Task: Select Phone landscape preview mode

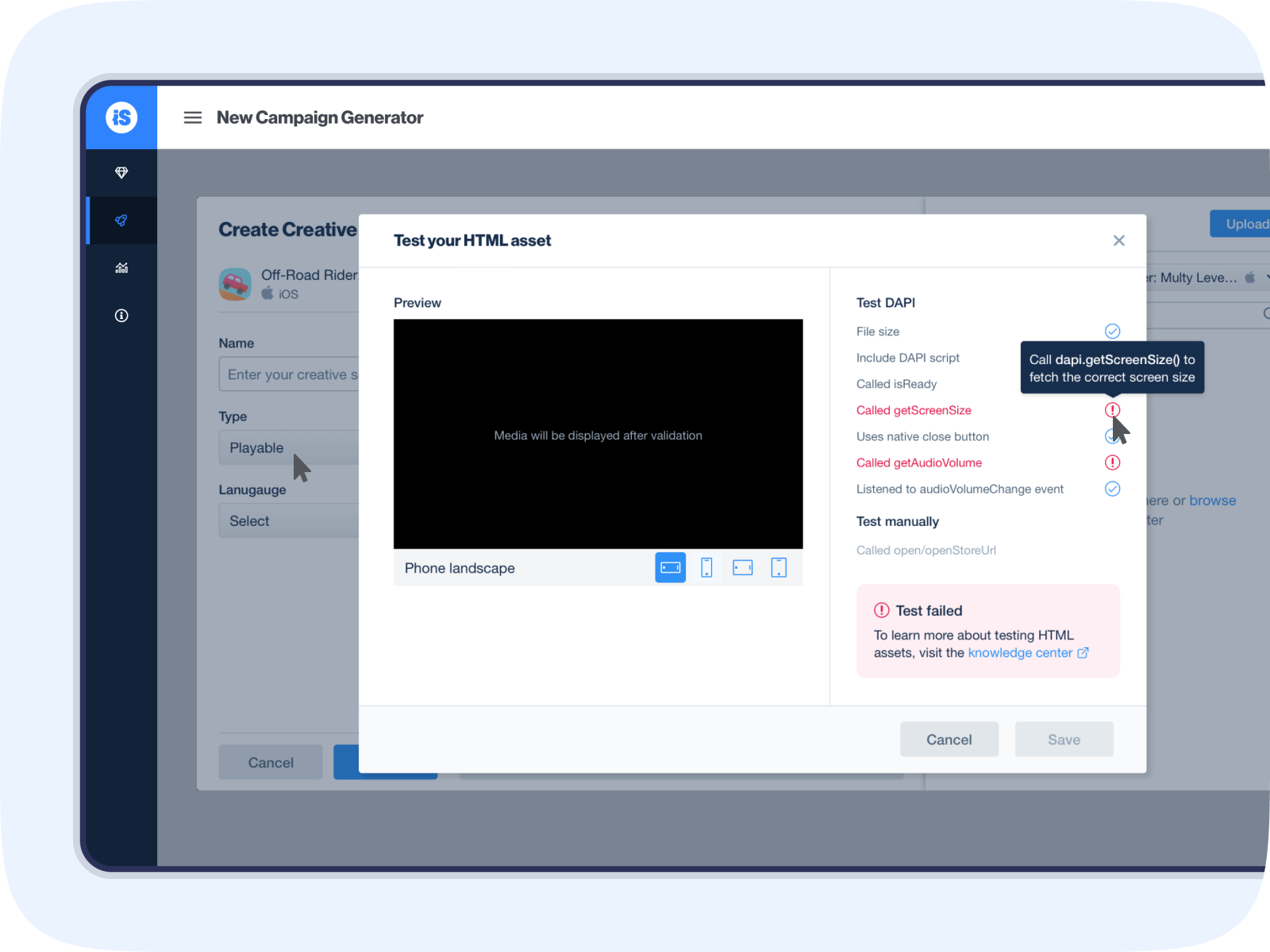Action: [671, 567]
